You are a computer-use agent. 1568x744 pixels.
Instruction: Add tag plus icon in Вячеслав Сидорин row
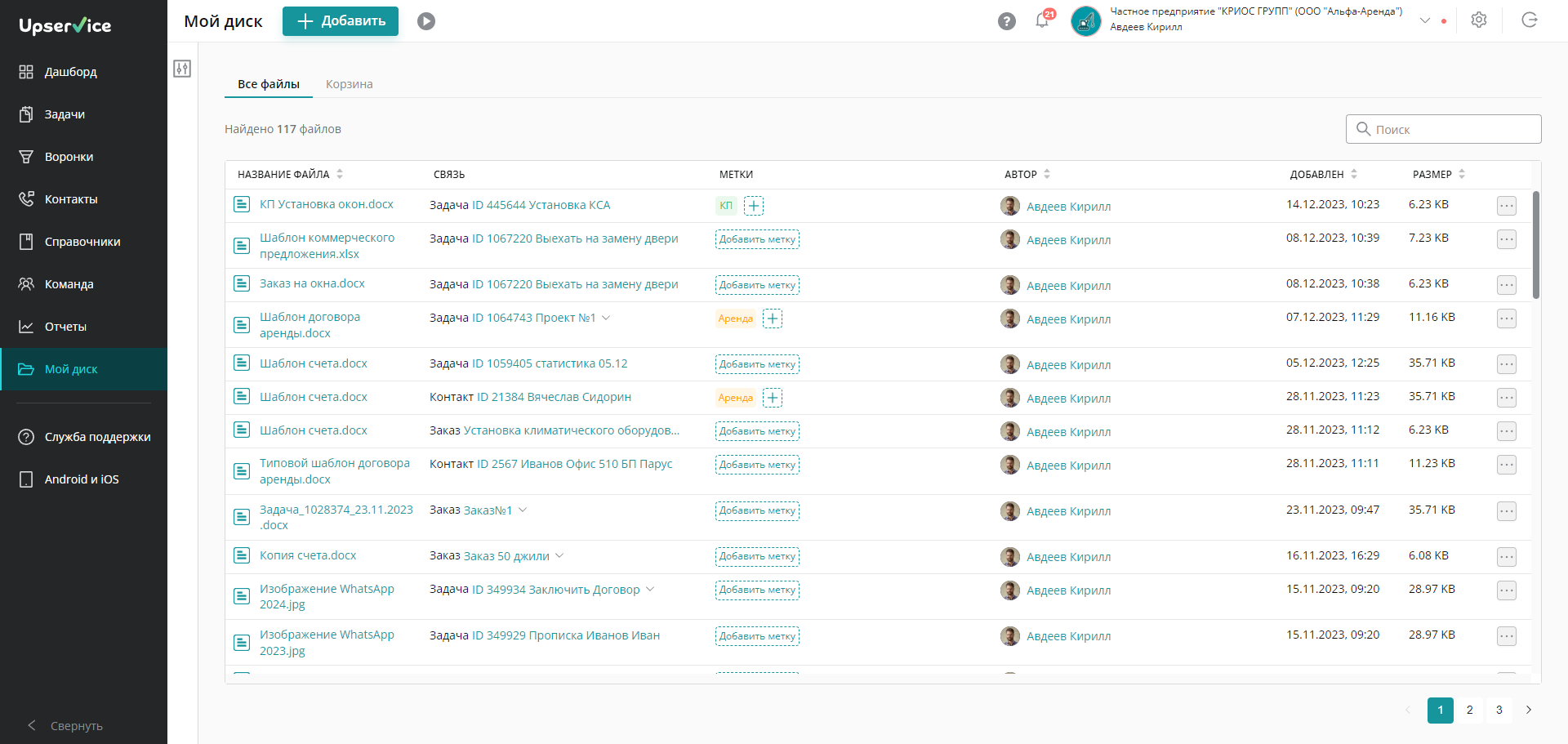click(773, 398)
